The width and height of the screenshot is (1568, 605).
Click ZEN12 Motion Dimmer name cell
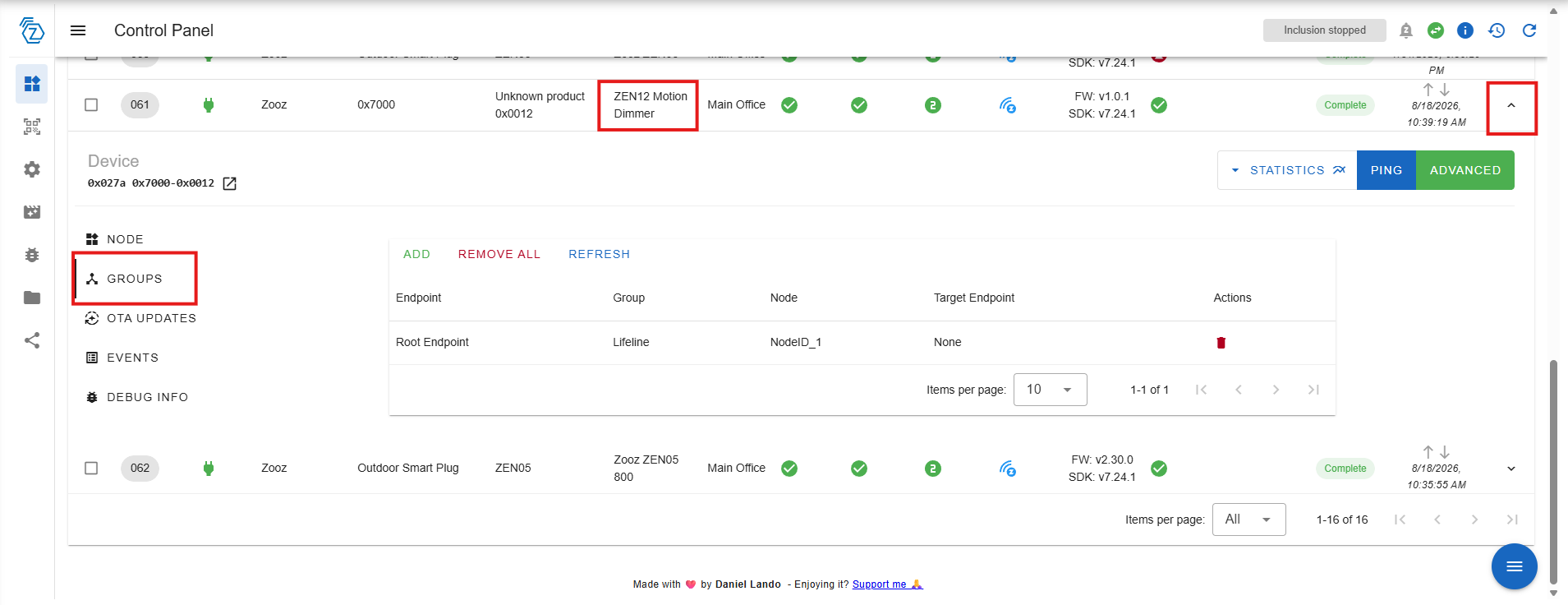coord(651,105)
